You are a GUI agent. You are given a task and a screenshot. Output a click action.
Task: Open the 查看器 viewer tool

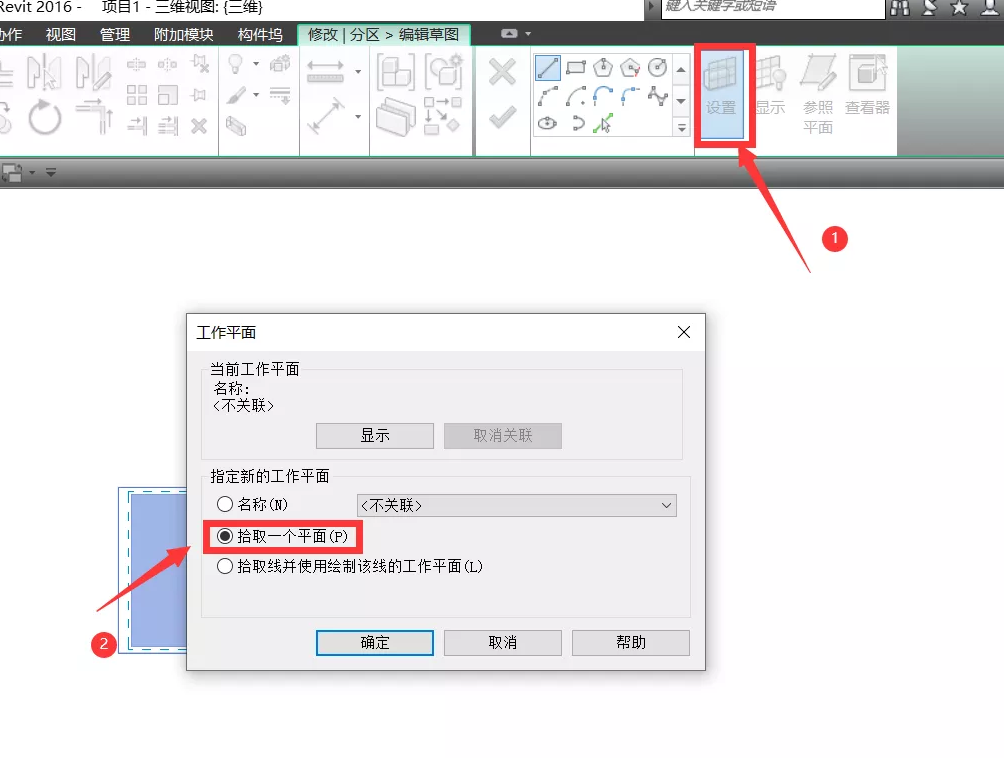pyautogui.click(x=866, y=90)
